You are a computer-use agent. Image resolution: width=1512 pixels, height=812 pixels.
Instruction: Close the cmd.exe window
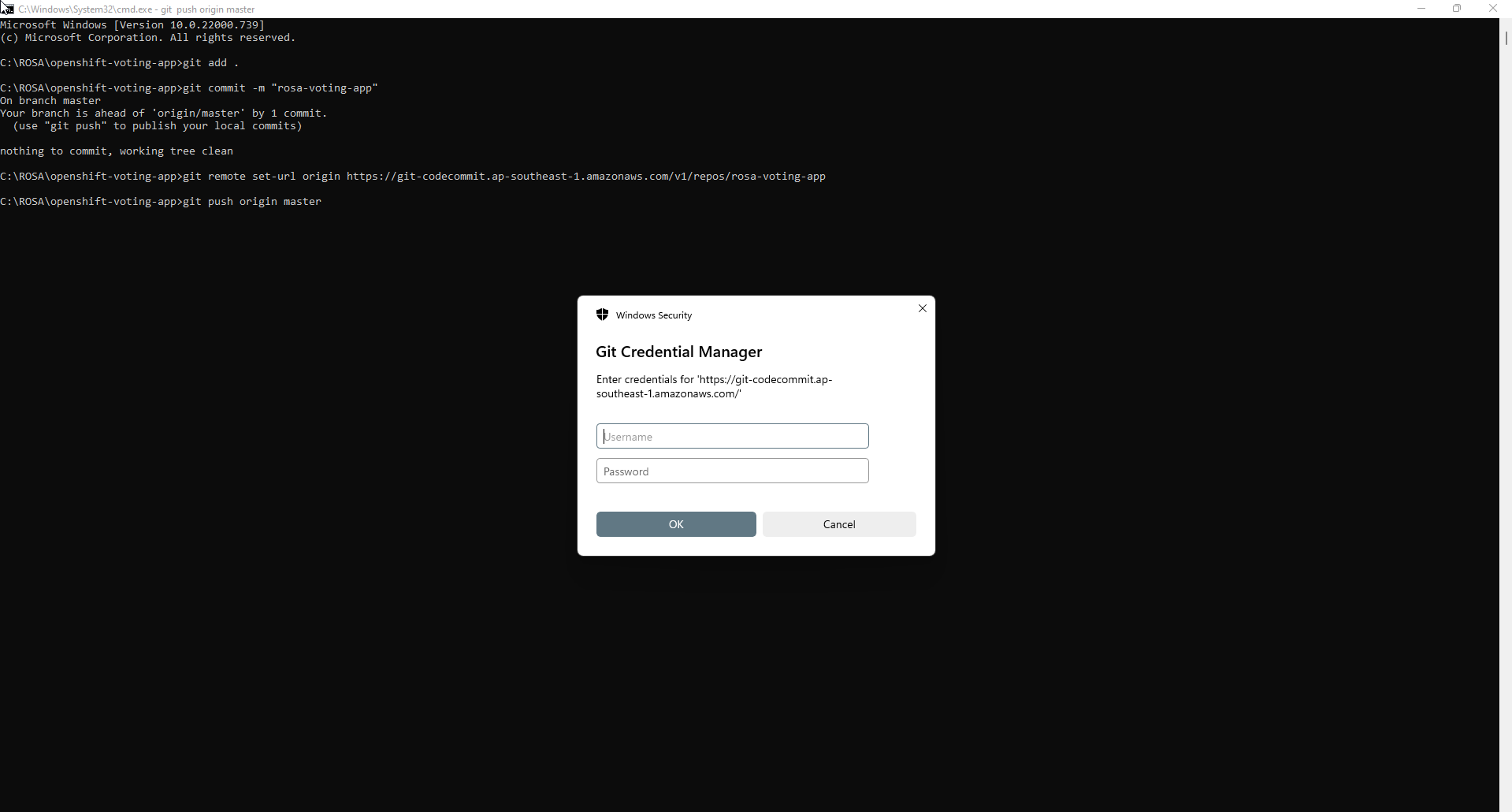1492,9
